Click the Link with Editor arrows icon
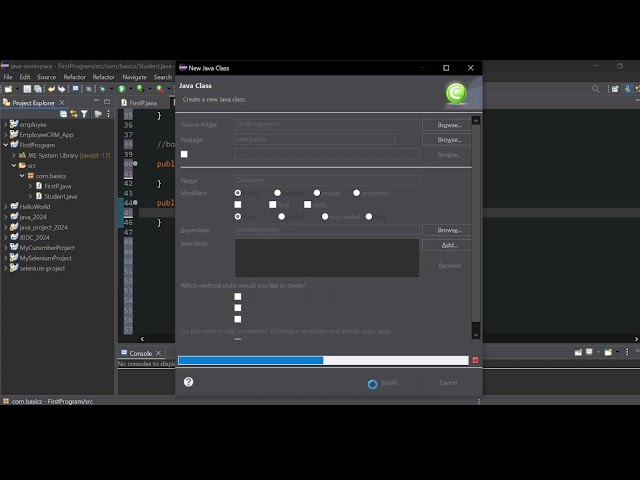Viewport: 640px width, 480px height. (74, 114)
